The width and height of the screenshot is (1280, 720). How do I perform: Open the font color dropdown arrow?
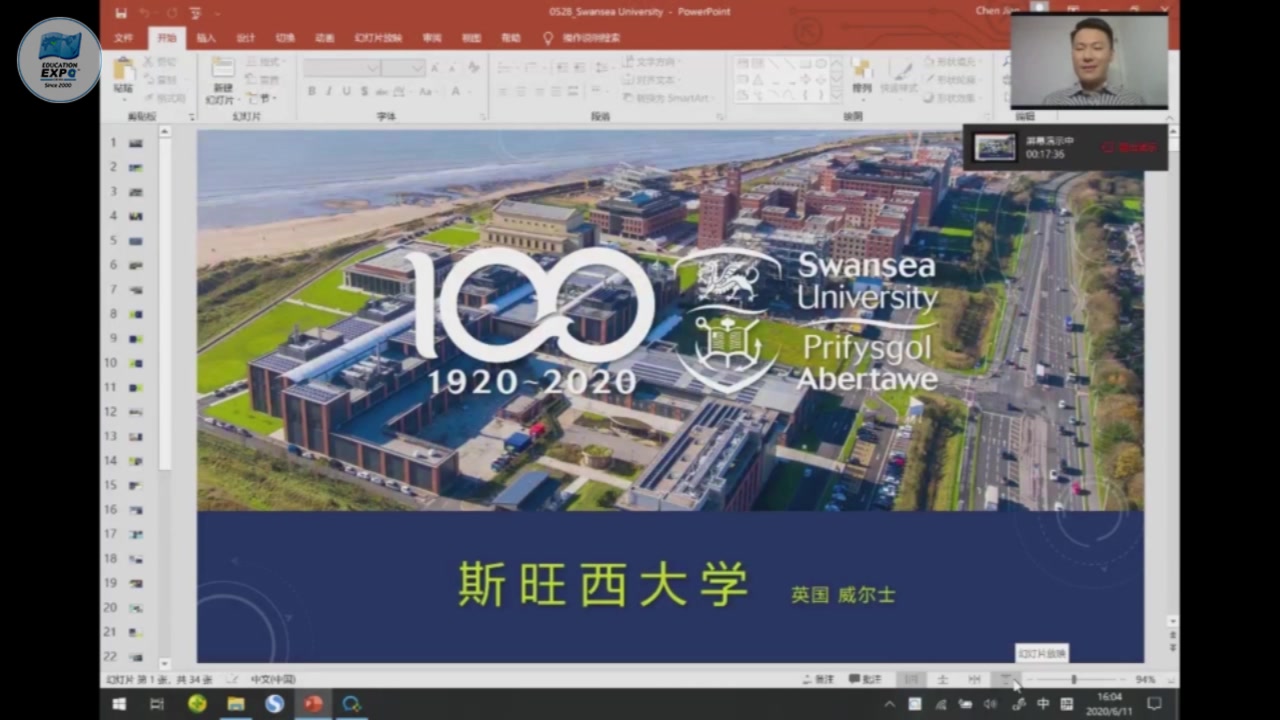pyautogui.click(x=468, y=91)
